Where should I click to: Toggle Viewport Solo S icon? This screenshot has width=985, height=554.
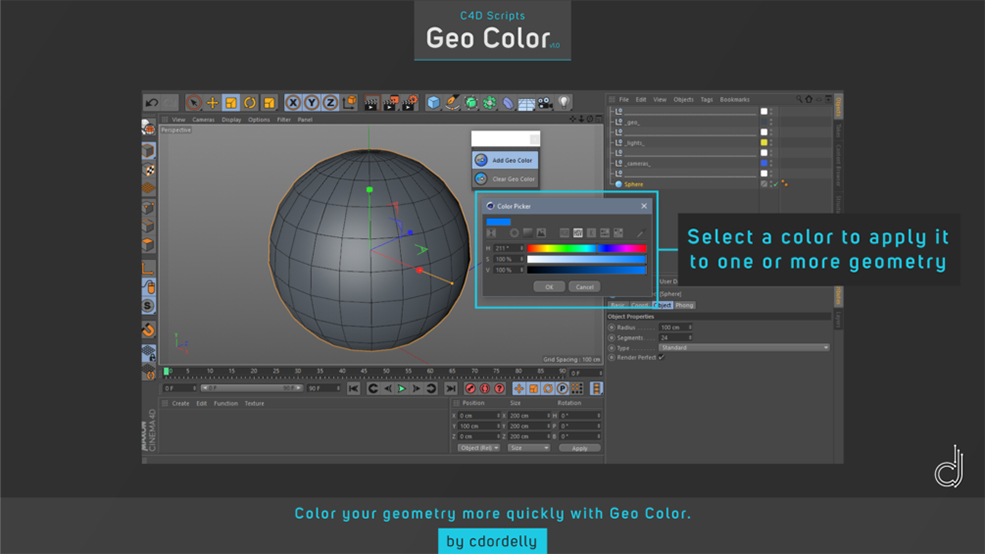click(148, 306)
